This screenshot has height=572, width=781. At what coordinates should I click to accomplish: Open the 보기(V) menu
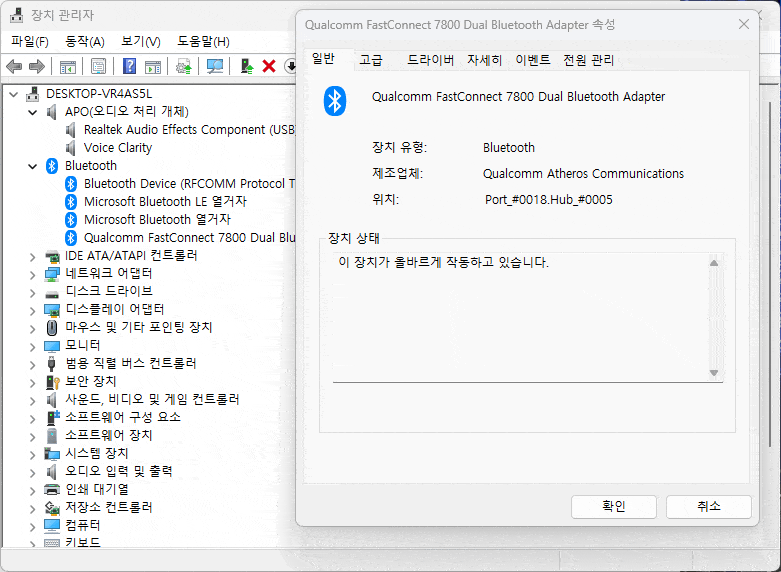pos(140,41)
